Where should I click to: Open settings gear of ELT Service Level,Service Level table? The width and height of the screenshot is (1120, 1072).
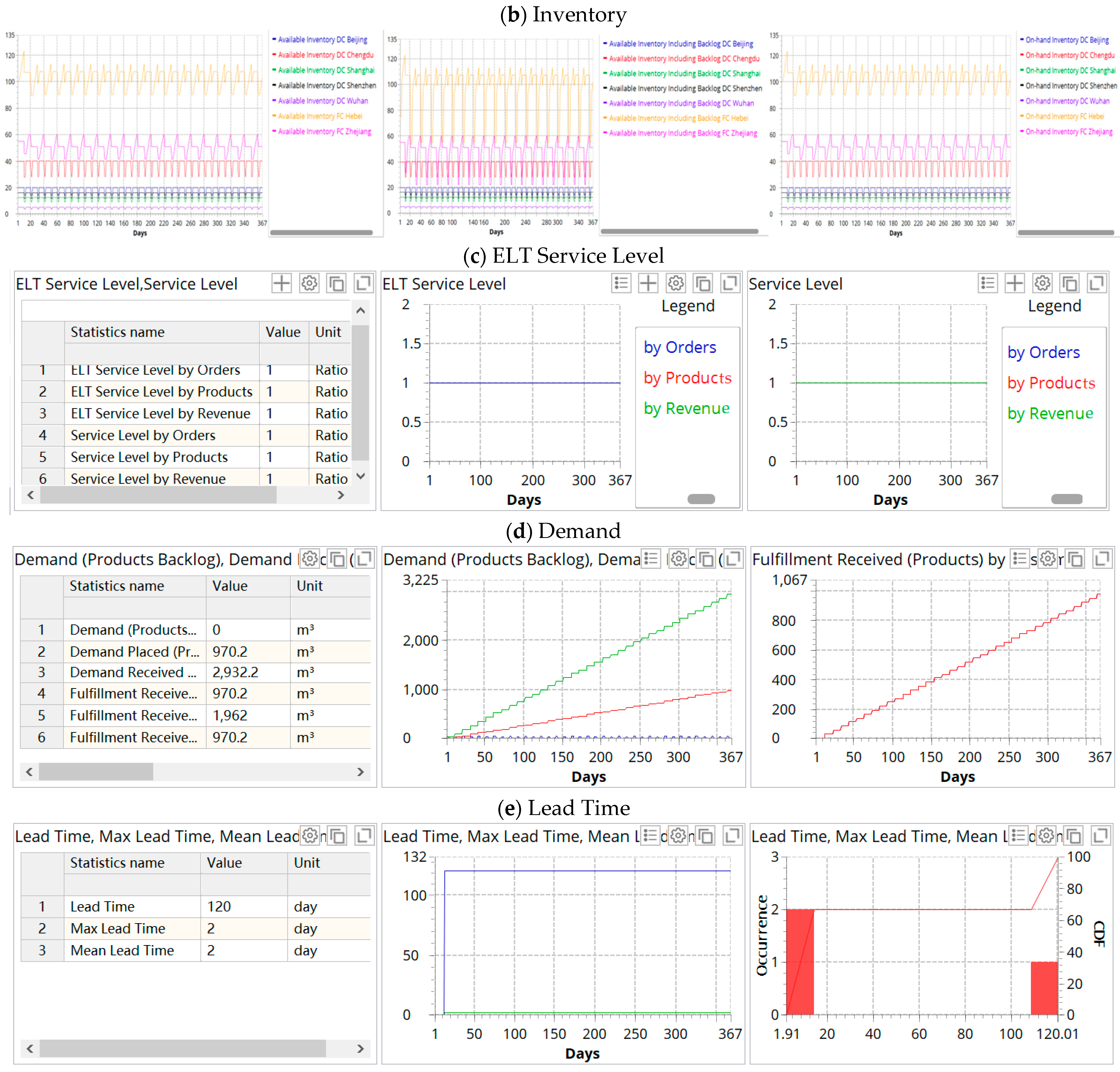click(309, 283)
